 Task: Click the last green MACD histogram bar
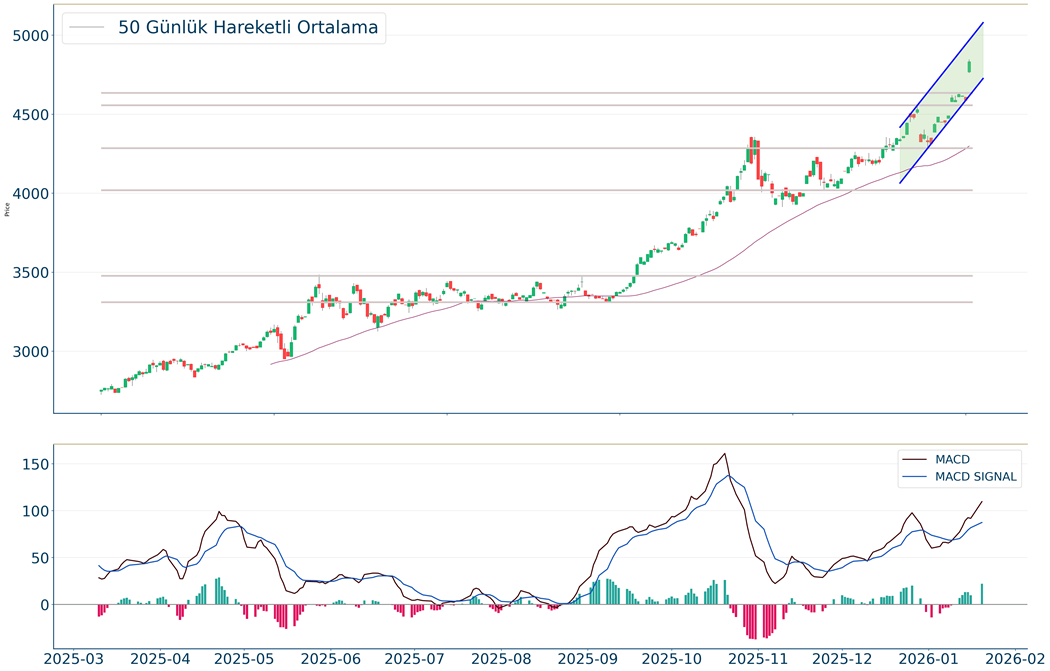(982, 594)
